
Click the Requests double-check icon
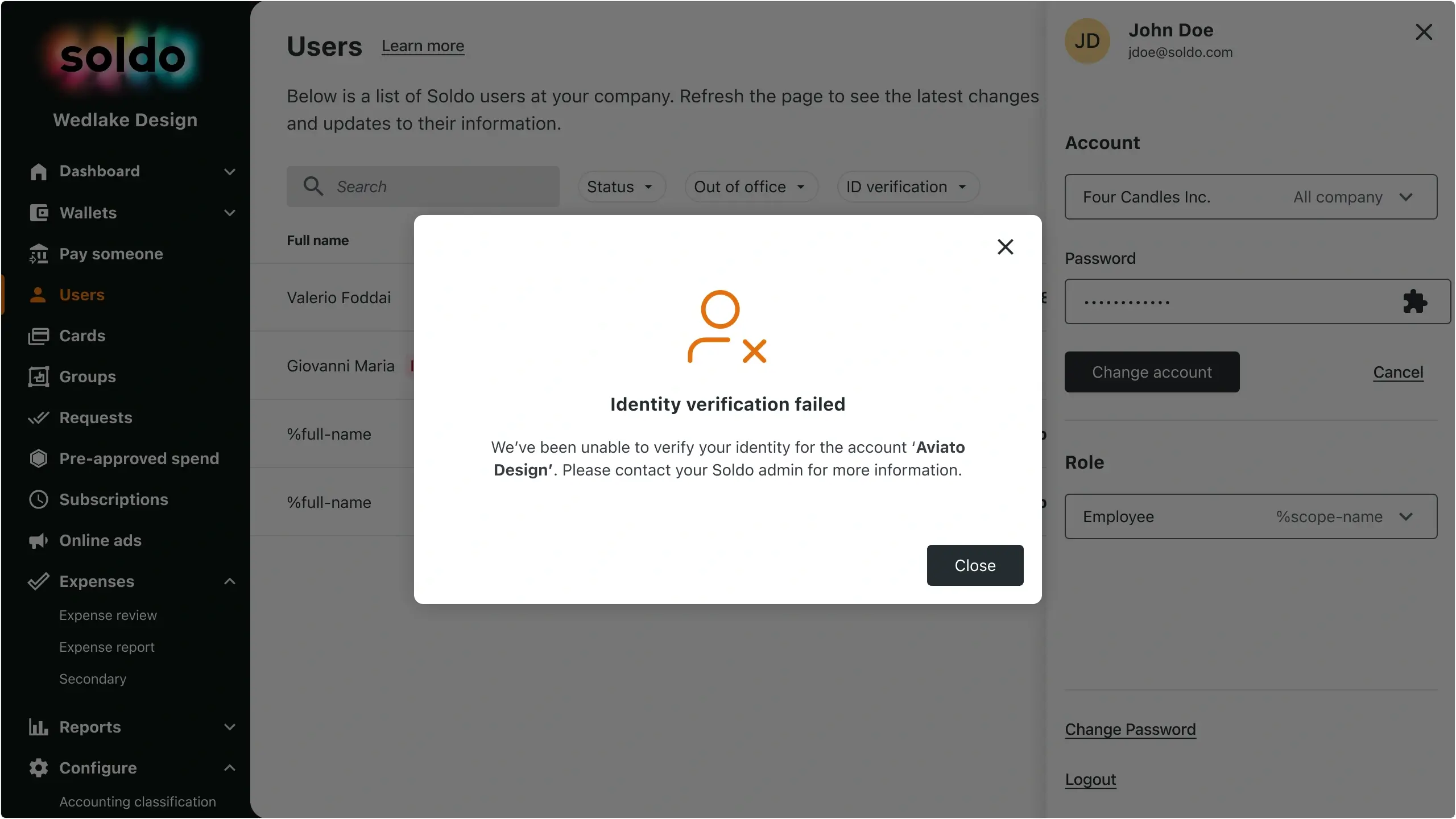[38, 417]
